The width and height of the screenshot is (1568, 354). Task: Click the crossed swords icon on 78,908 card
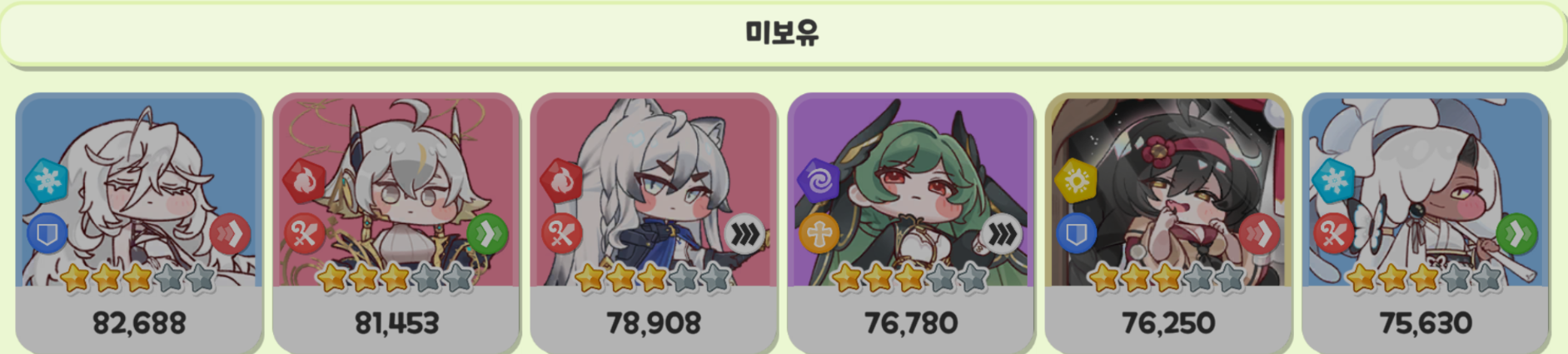pyautogui.click(x=562, y=235)
